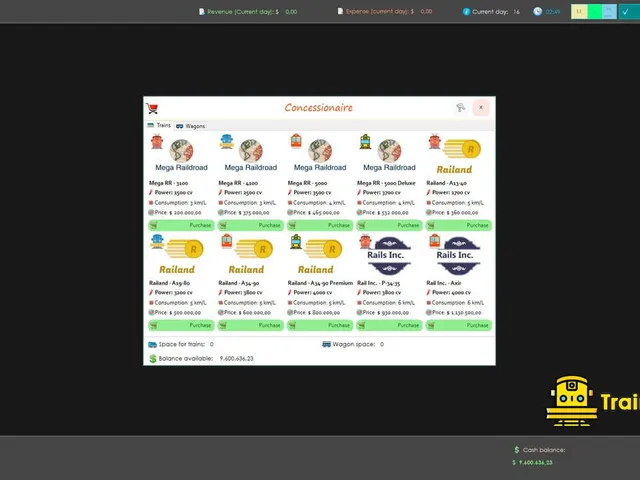Click the Price $ 800 000,00 text
The width and height of the screenshot is (640, 480).
(316, 312)
